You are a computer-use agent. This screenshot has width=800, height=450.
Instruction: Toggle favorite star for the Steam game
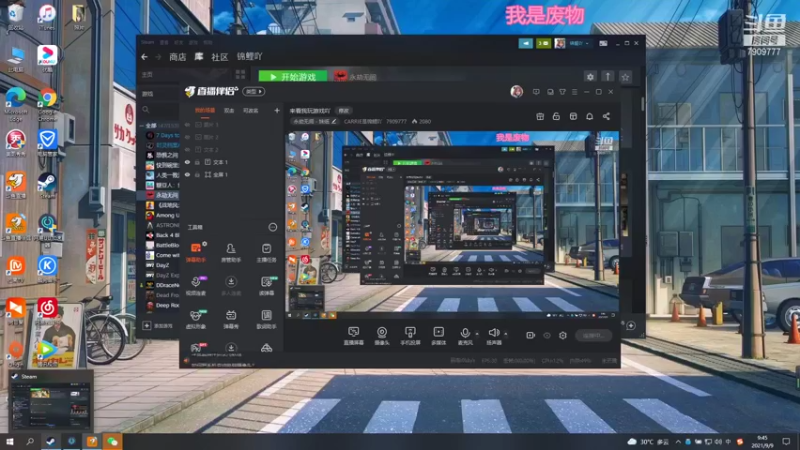coord(626,77)
